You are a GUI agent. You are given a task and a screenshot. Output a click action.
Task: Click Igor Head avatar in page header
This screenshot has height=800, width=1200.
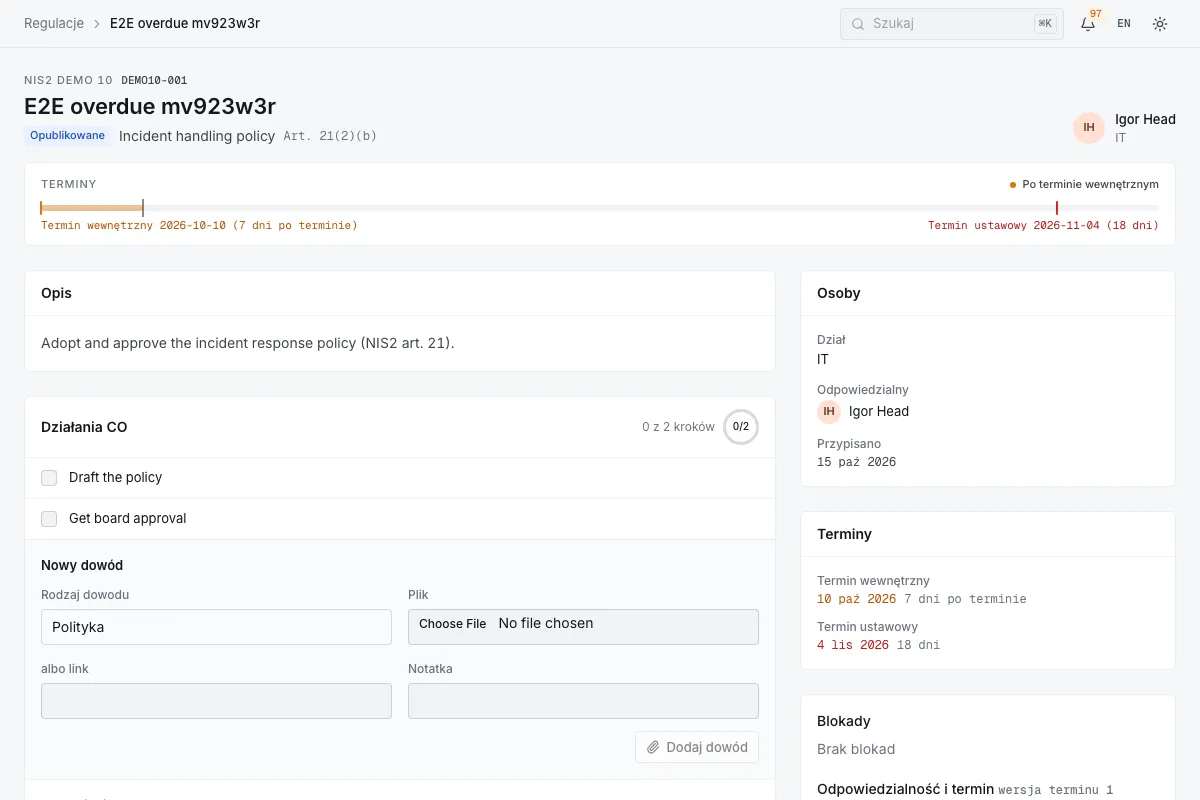(x=1089, y=127)
